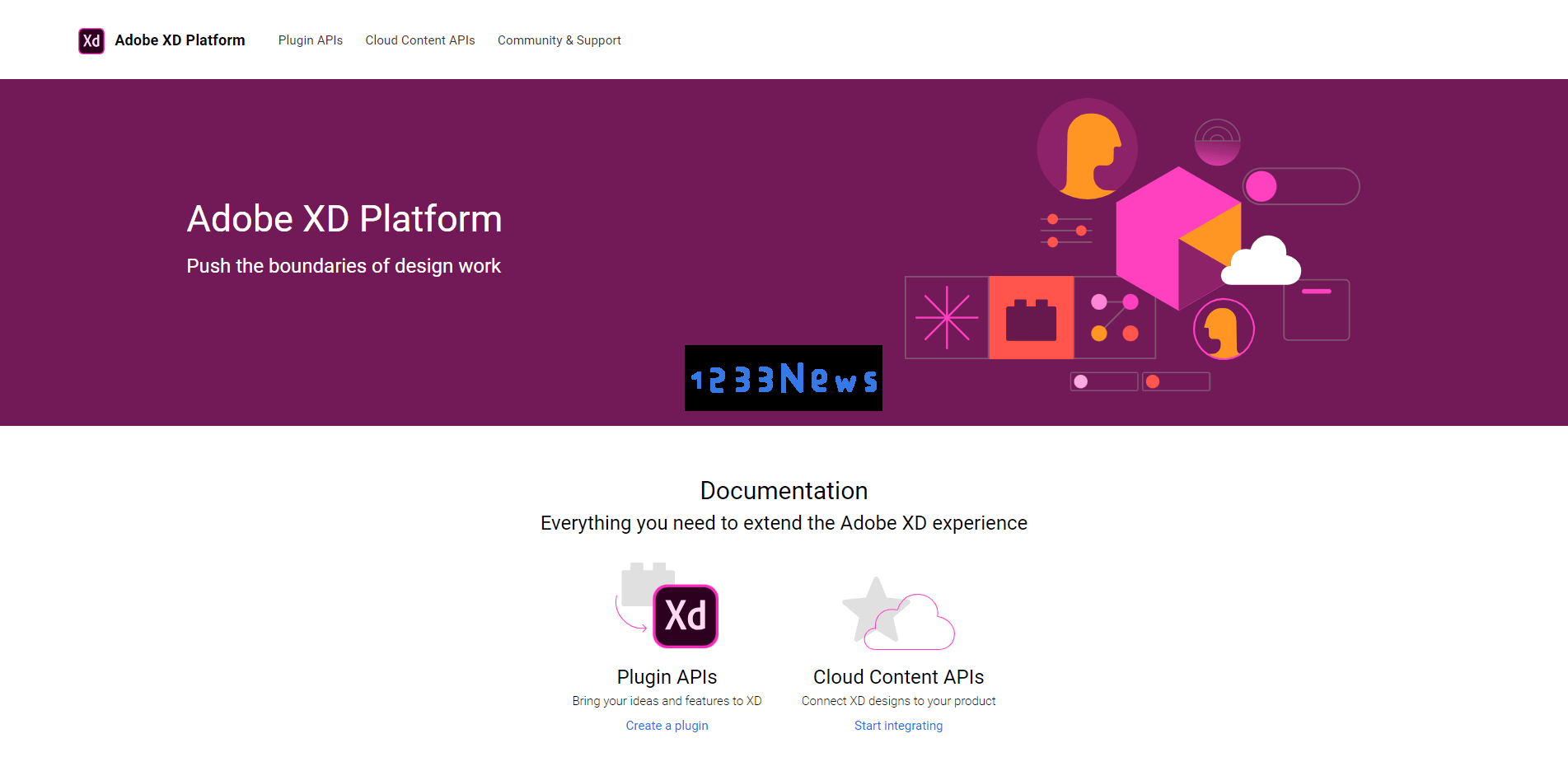Click the Cloud Content APIs star cloud icon
Screen dimensions: 1568x757
point(898,613)
